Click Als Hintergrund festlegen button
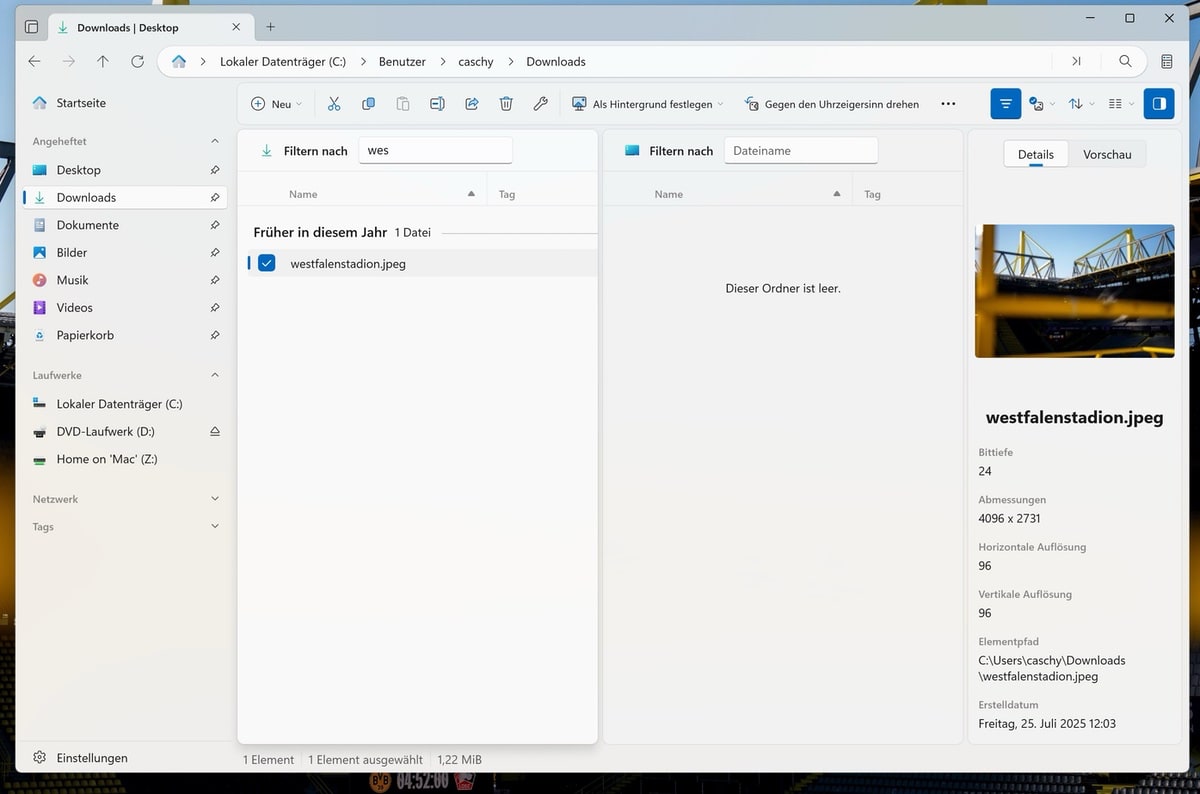Screen dimensions: 1200x794 [x=647, y=104]
